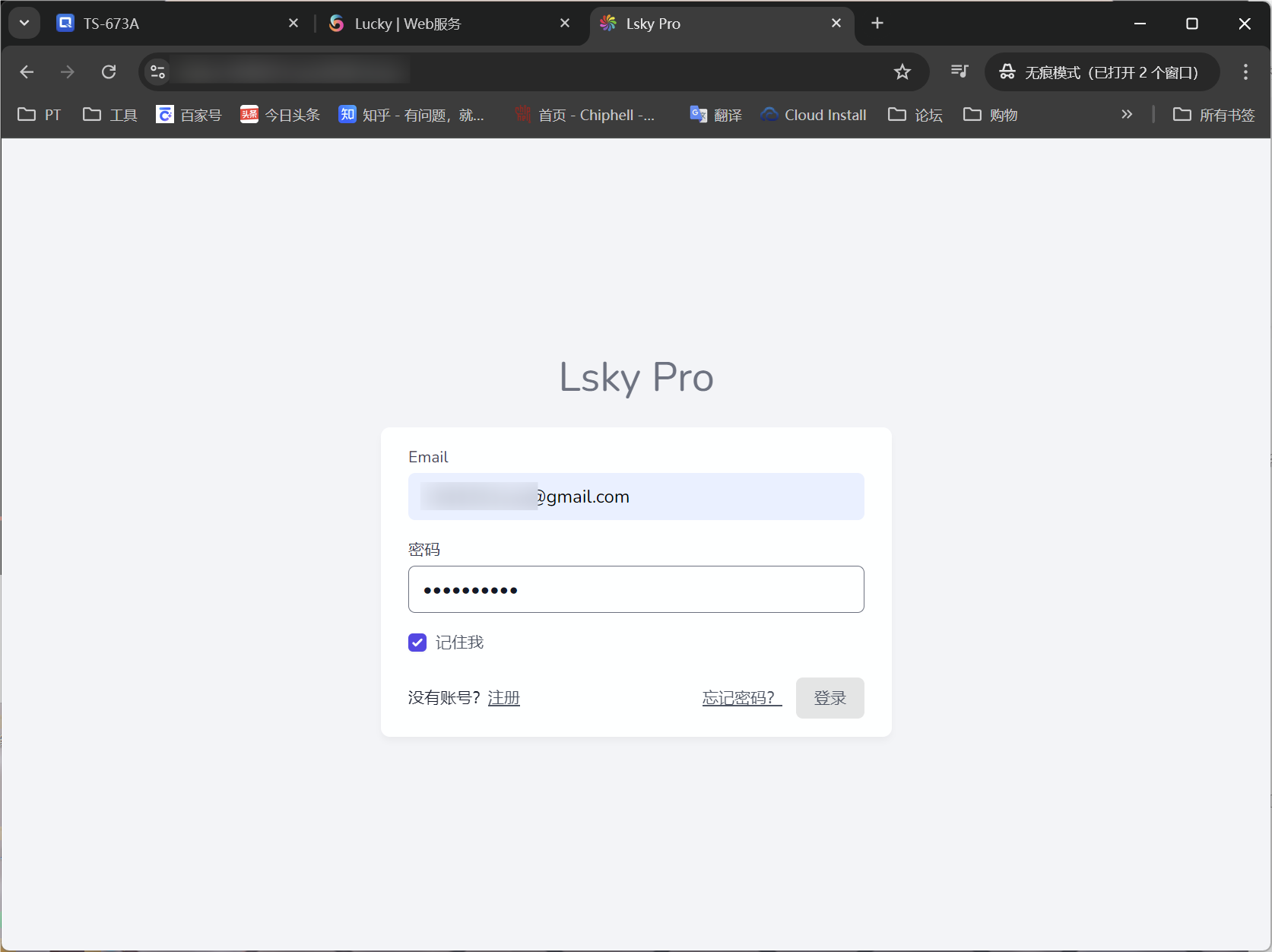The image size is (1272, 952).
Task: Open the 首页 - Chiphell bookmark
Action: [x=585, y=115]
